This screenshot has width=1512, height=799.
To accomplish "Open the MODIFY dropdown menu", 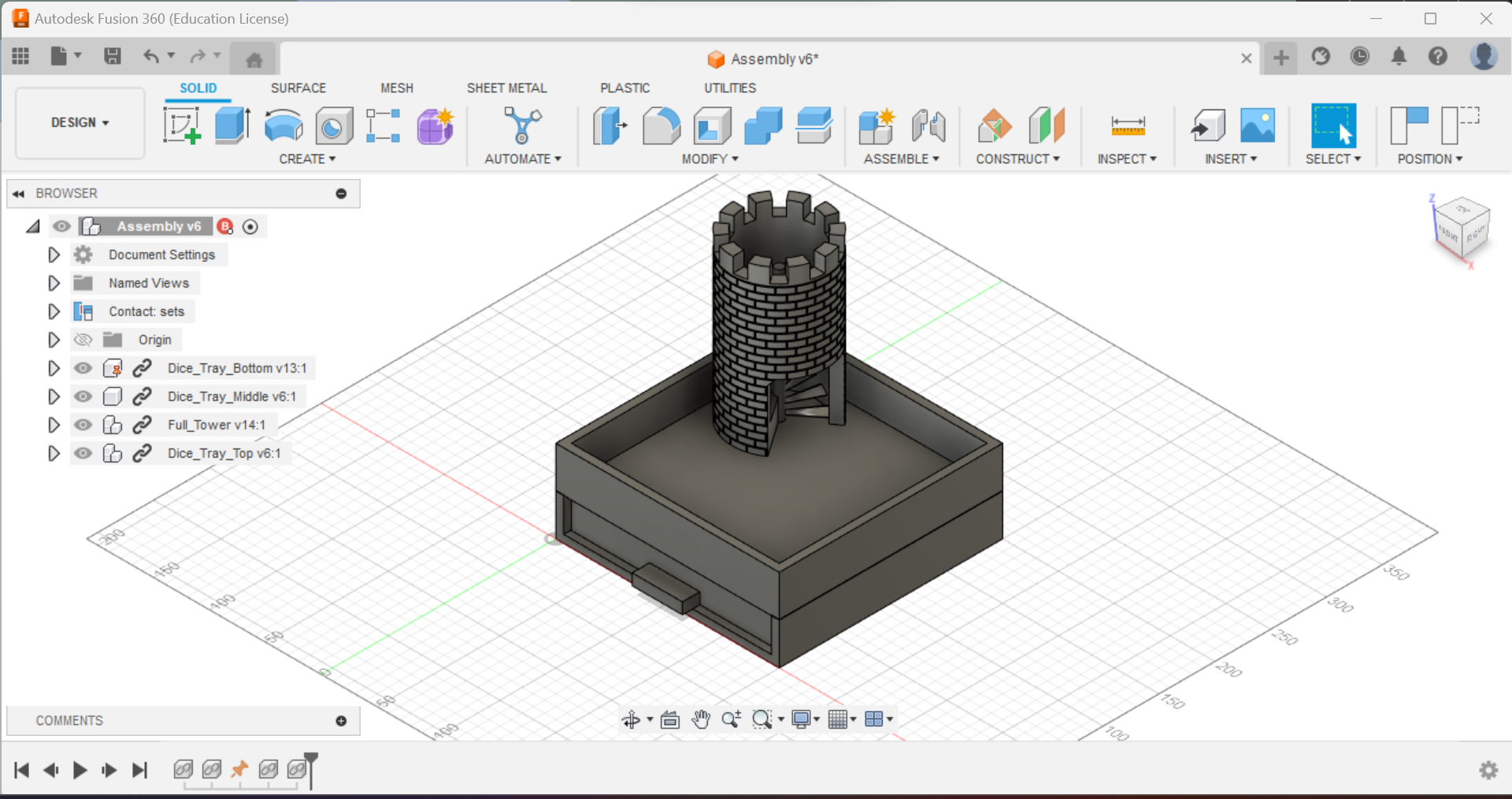I will point(709,158).
